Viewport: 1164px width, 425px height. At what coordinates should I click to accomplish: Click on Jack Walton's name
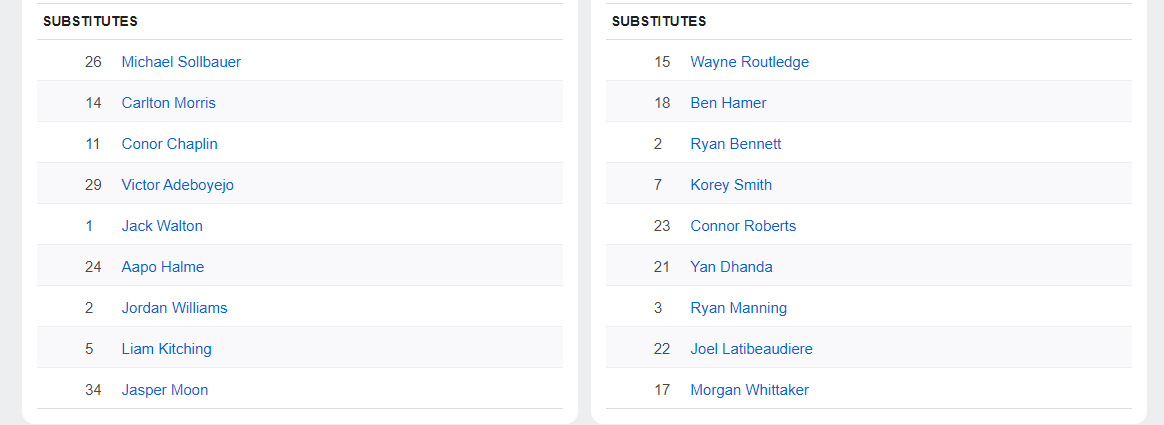(x=162, y=226)
